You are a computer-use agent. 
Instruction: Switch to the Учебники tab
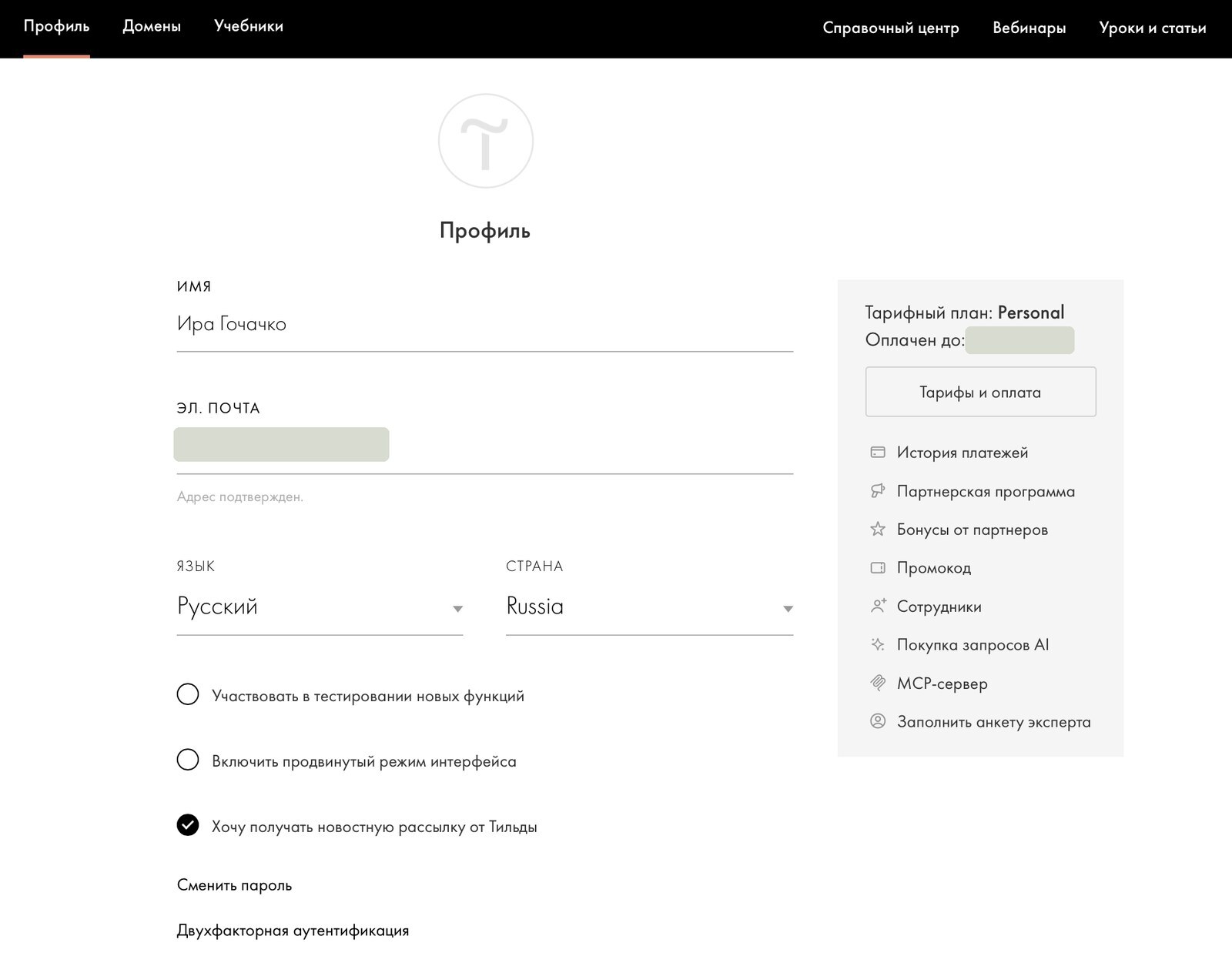tap(249, 26)
